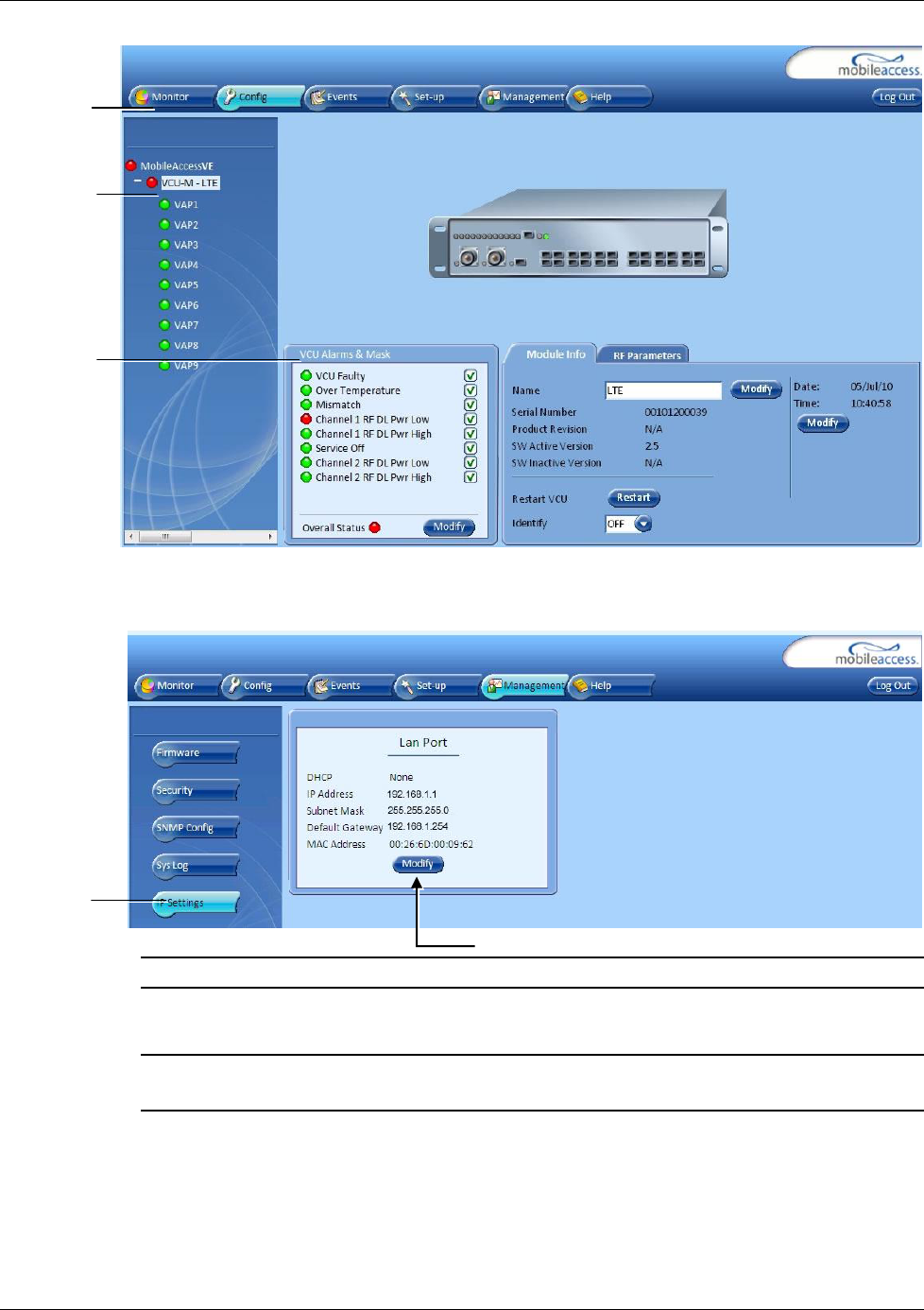924x1310 pixels.
Task: Open the Firmware management section
Action: pyautogui.click(x=196, y=753)
